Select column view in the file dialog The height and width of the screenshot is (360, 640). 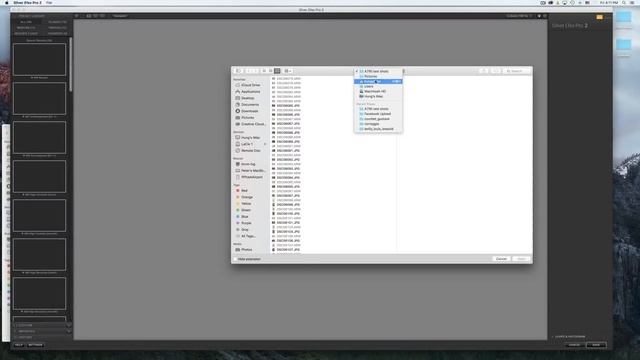pyautogui.click(x=277, y=71)
